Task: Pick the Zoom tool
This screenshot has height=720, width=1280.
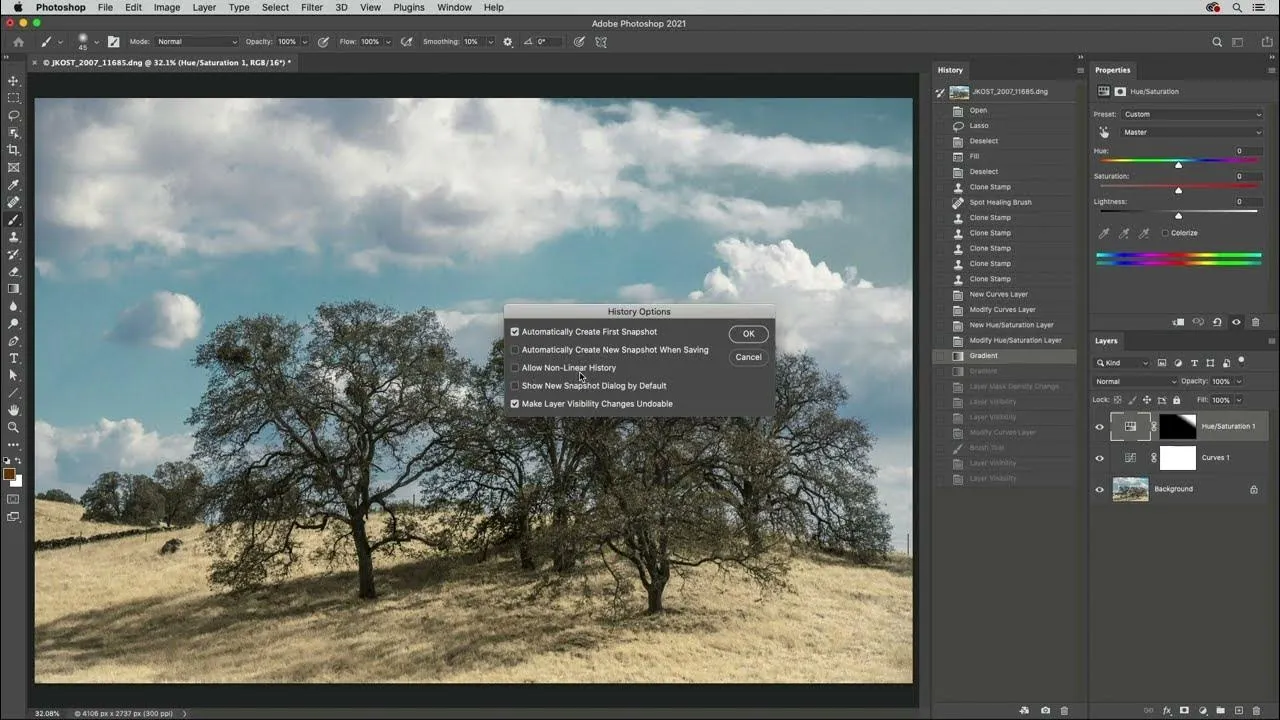Action: pos(14,426)
